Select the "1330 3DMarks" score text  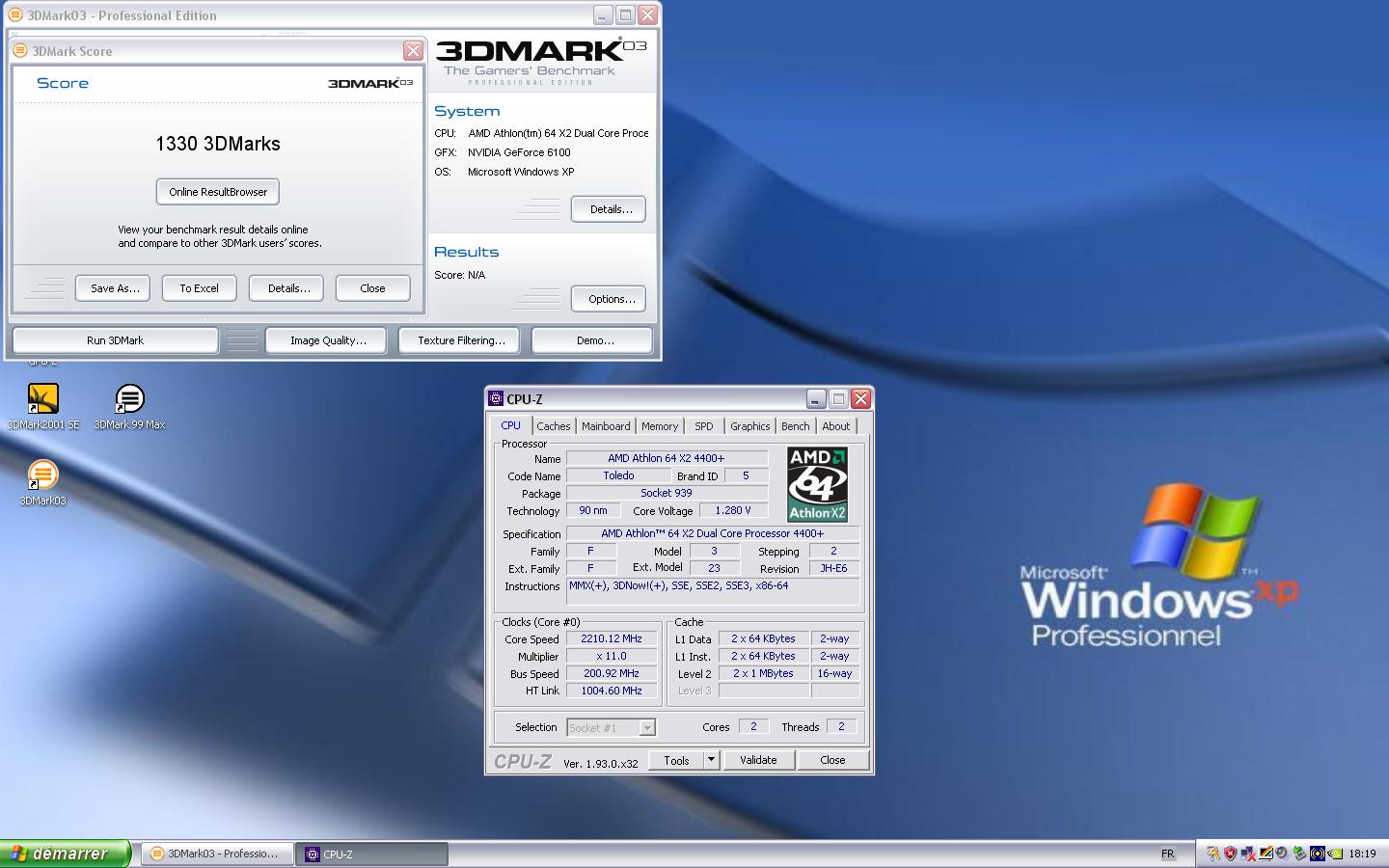[x=218, y=144]
